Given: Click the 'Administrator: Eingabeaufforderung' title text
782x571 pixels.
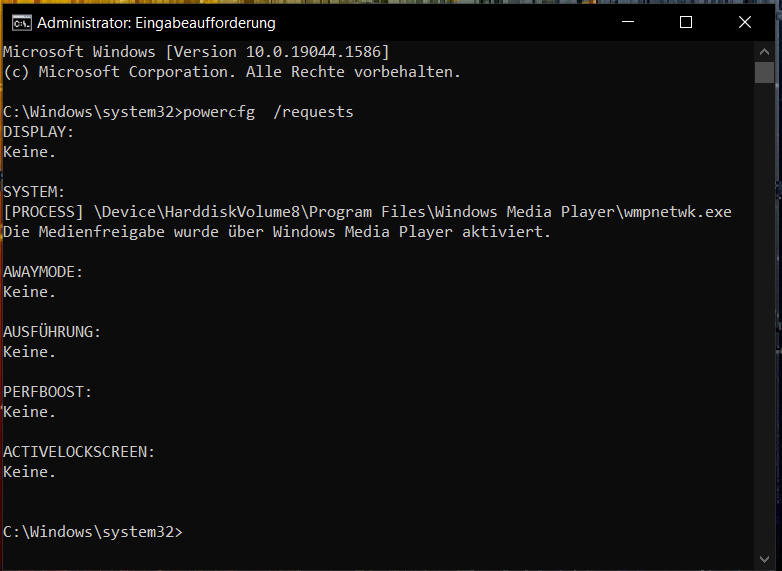Looking at the screenshot, I should 156,23.
